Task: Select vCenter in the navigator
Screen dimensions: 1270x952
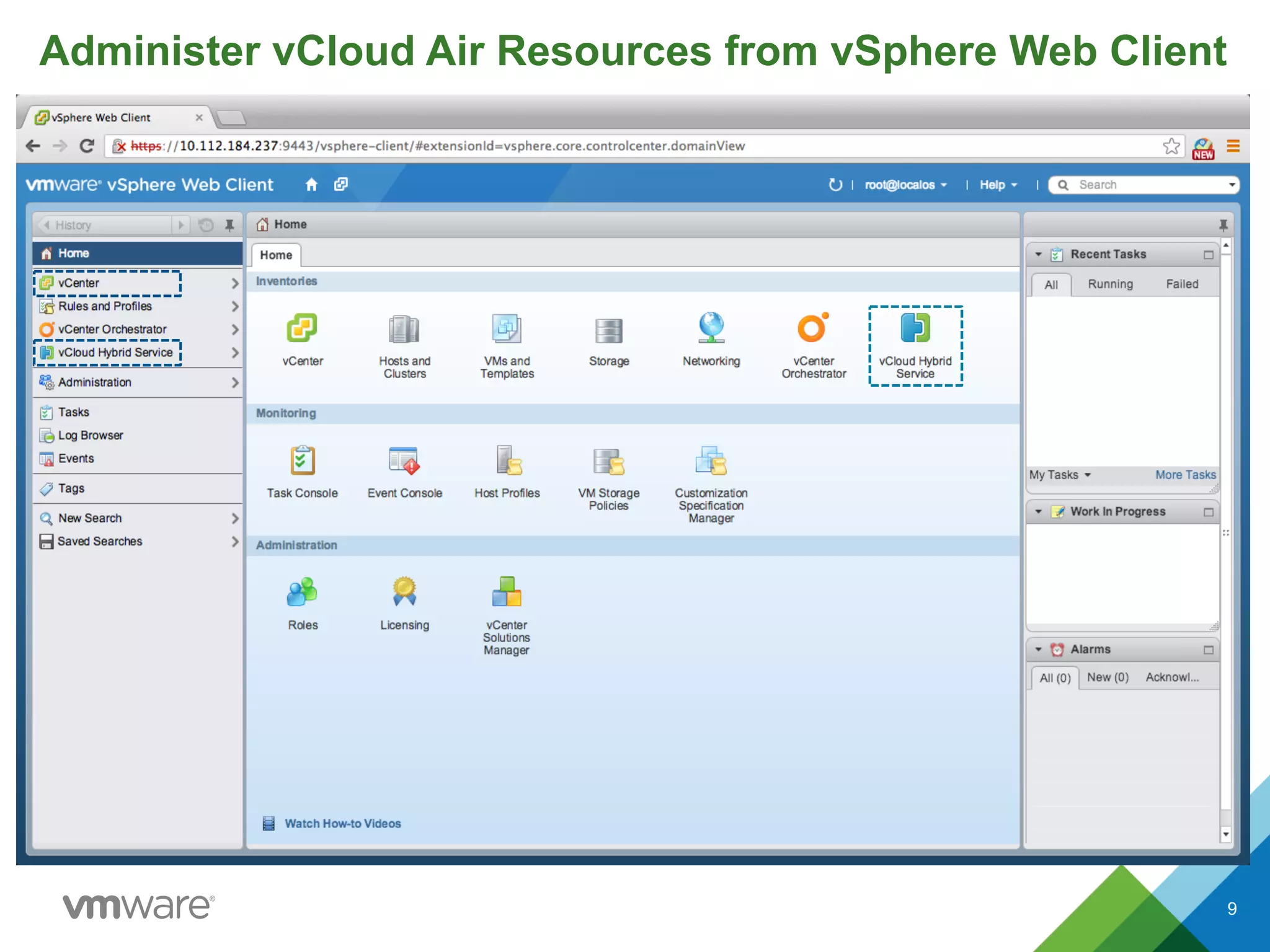Action: coord(138,283)
